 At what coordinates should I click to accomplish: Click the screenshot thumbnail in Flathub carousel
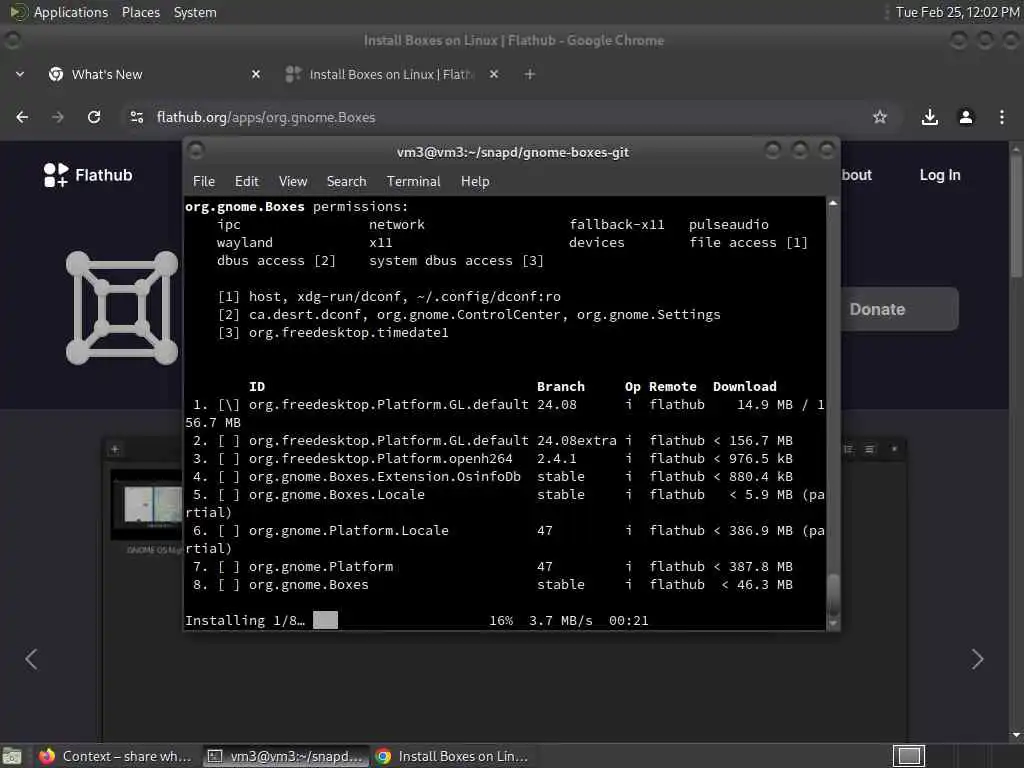(147, 504)
